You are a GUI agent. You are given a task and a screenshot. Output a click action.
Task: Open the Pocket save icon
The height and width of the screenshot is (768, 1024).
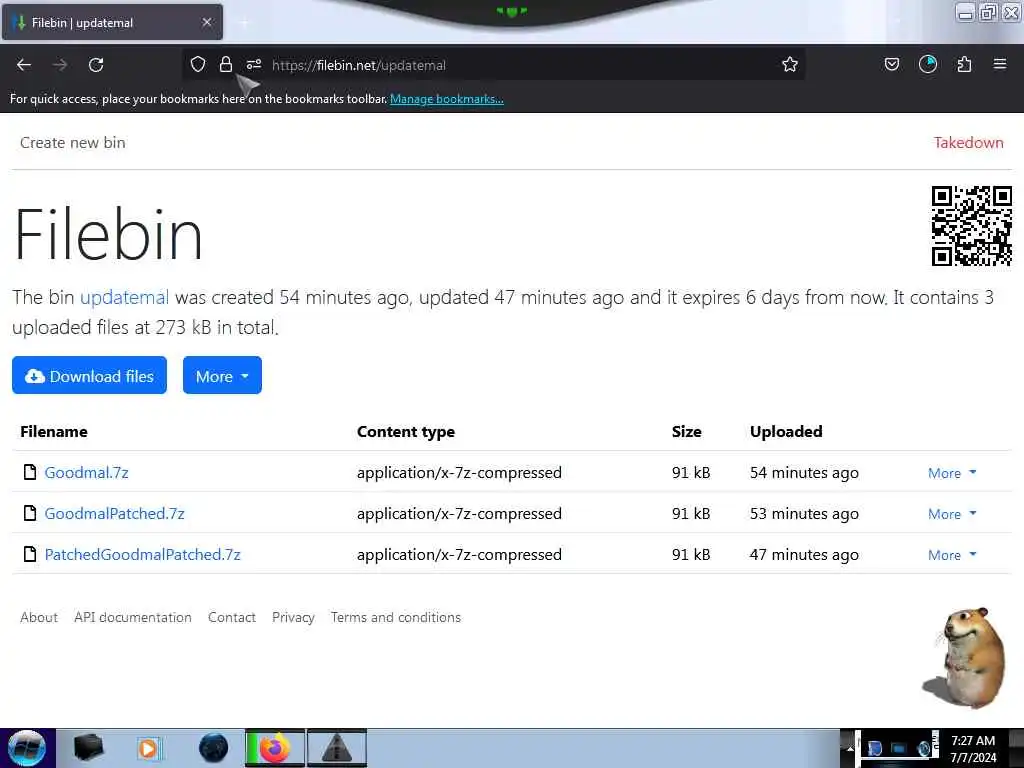point(891,64)
